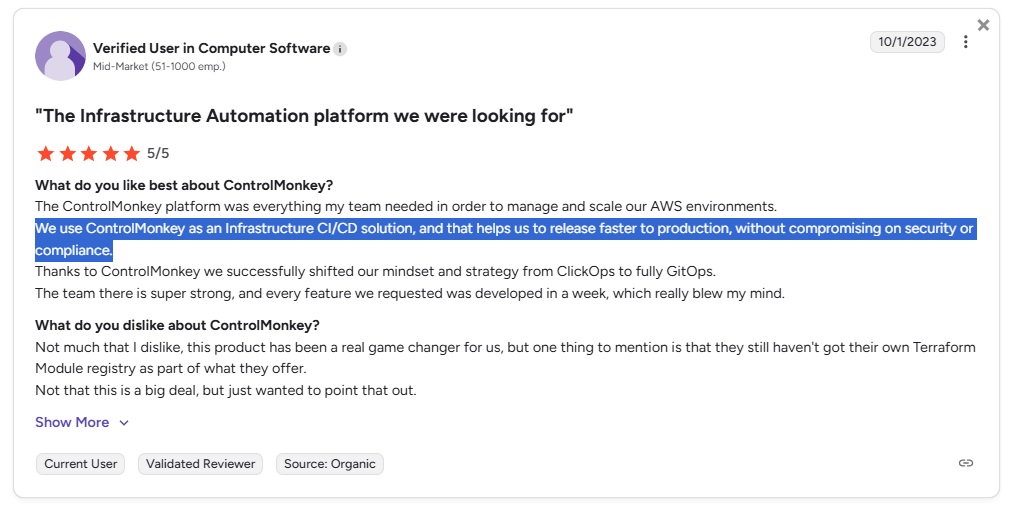The height and width of the screenshot is (510, 1011).
Task: Click the second rating star
Action: tap(67, 153)
